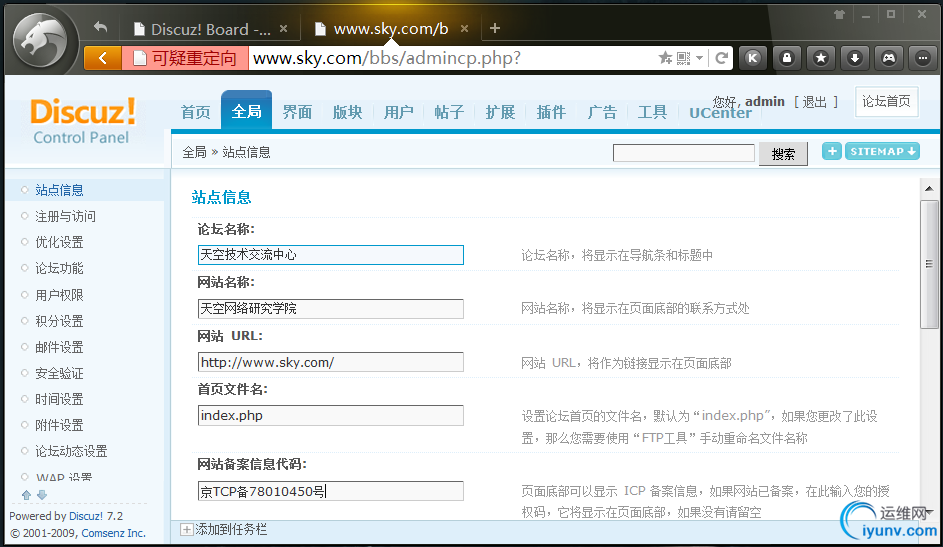Select 时间设置 in sidebar
943x547 pixels.
60,399
